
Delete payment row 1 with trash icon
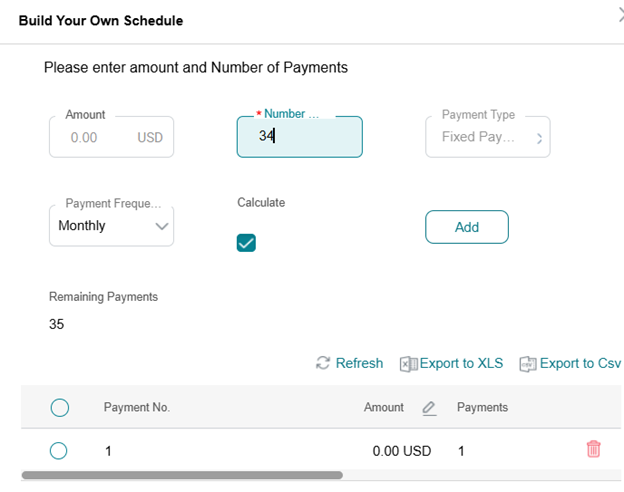pyautogui.click(x=593, y=449)
